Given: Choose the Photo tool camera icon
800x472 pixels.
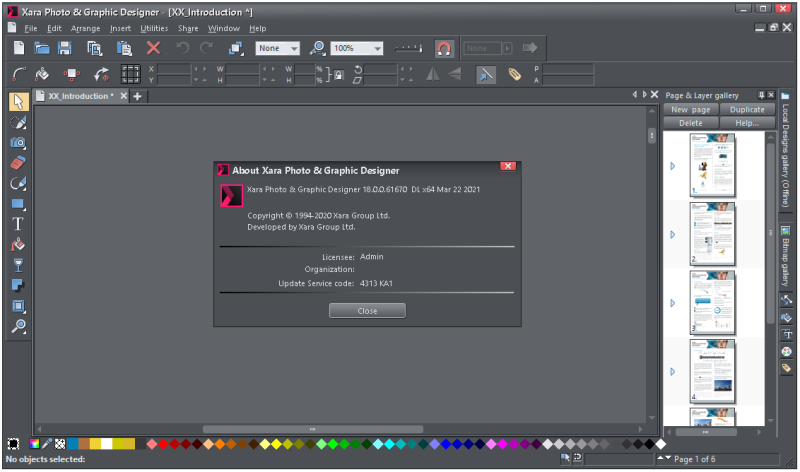Looking at the screenshot, I should [18, 142].
